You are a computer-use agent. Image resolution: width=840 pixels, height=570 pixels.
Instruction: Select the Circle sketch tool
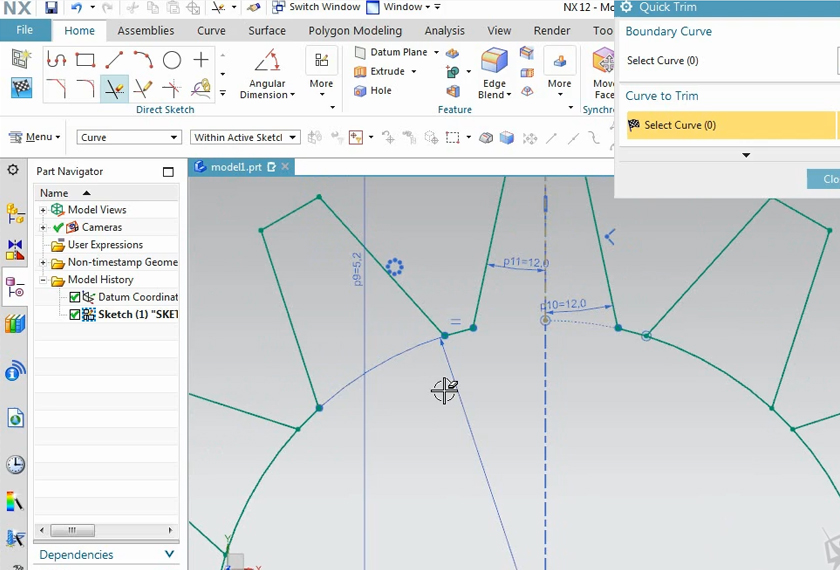point(172,60)
